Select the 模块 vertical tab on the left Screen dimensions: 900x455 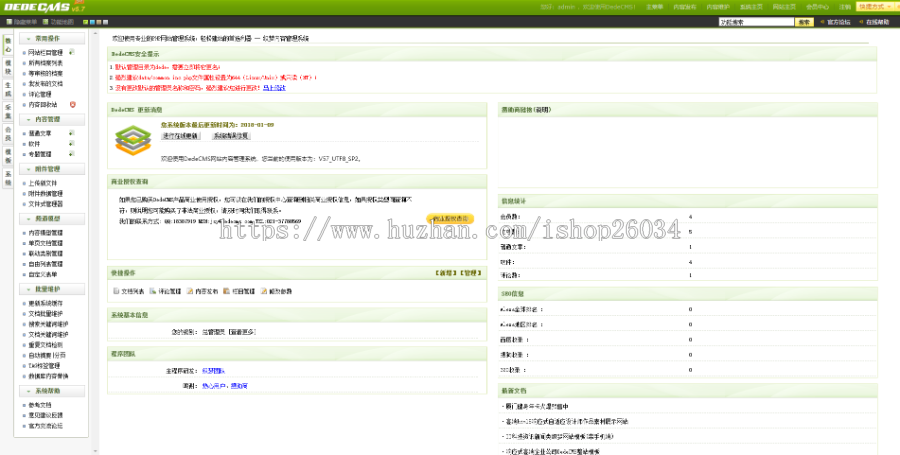tap(8, 67)
